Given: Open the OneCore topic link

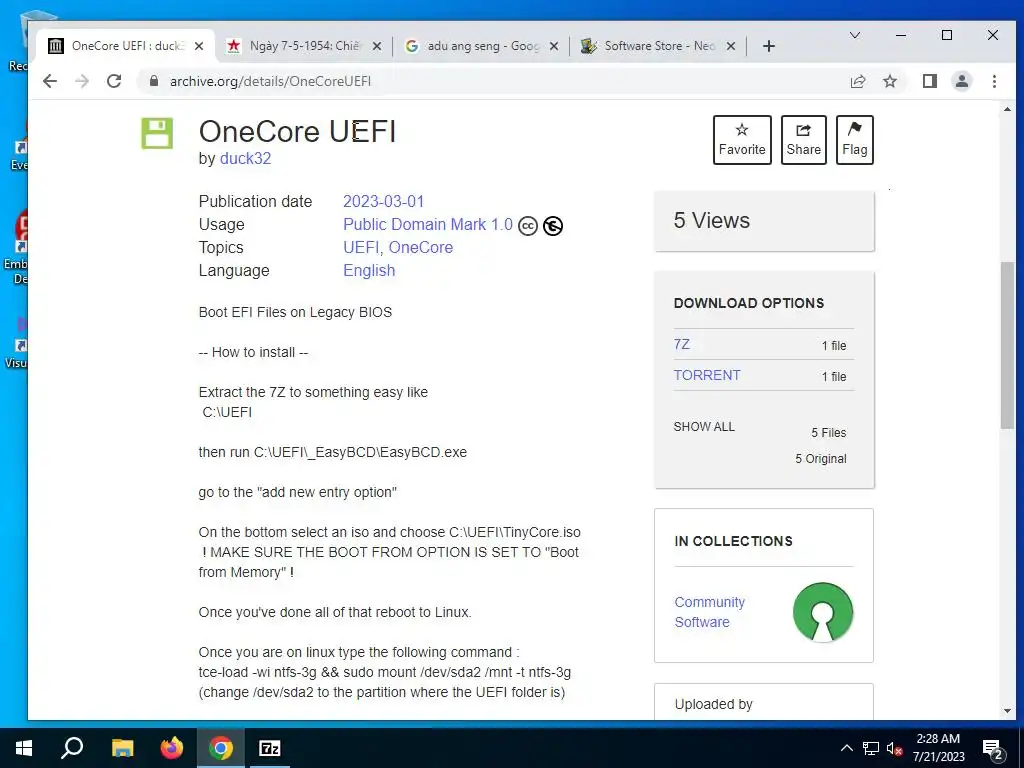Looking at the screenshot, I should click(x=421, y=248).
